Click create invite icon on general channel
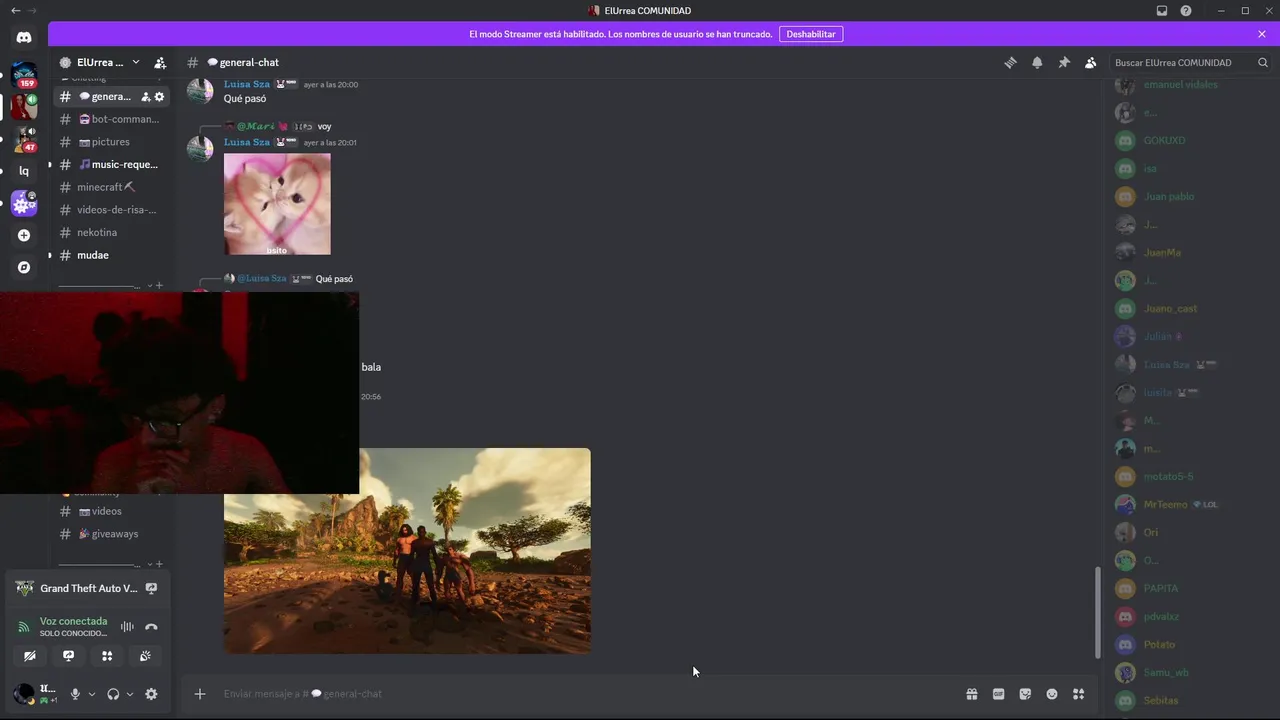Screen dimensions: 1280x720 click(x=146, y=97)
